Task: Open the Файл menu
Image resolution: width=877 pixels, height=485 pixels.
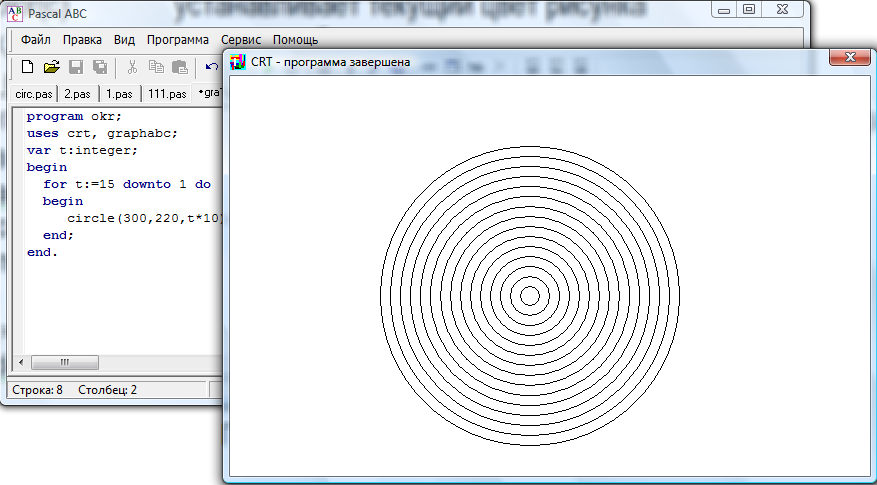Action: tap(36, 40)
